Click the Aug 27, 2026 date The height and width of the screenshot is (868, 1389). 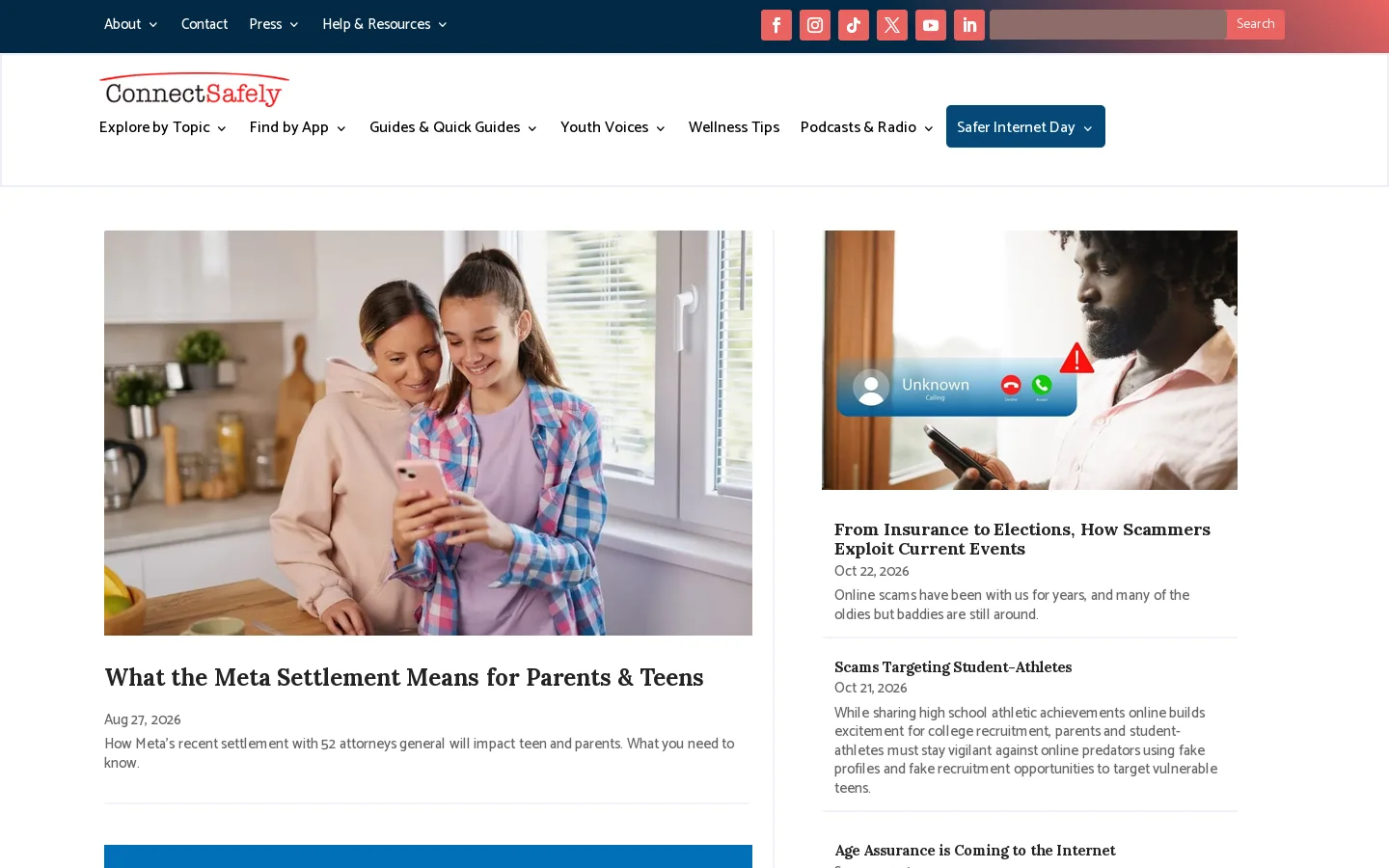(x=142, y=719)
